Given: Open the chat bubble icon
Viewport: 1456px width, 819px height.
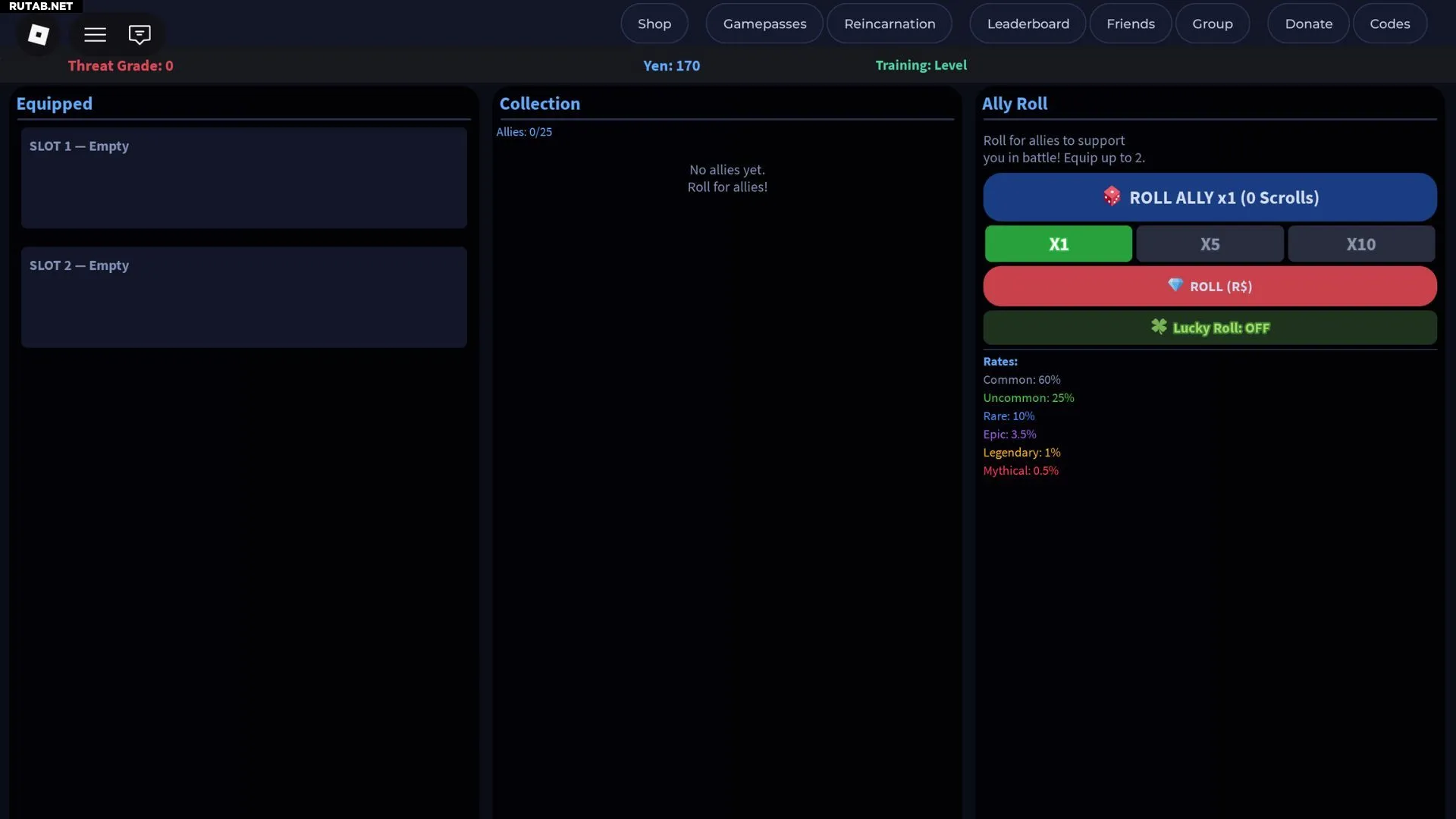Looking at the screenshot, I should point(140,34).
